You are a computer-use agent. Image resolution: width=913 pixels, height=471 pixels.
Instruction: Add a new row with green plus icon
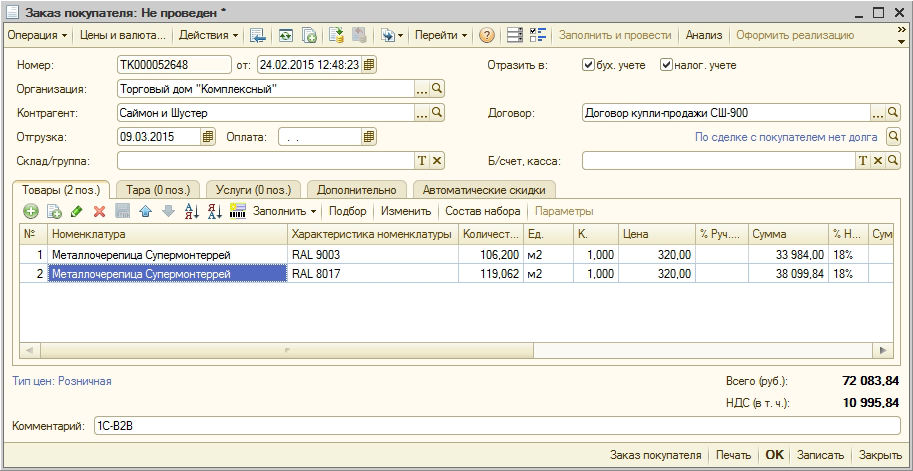point(30,211)
